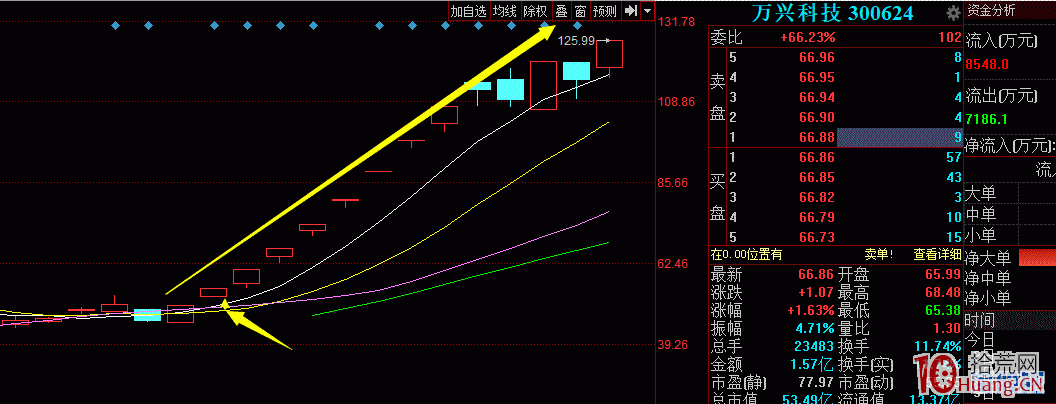1056x404 pixels.
Task: Click the 市盈(静) value 77.97
Action: tap(817, 383)
